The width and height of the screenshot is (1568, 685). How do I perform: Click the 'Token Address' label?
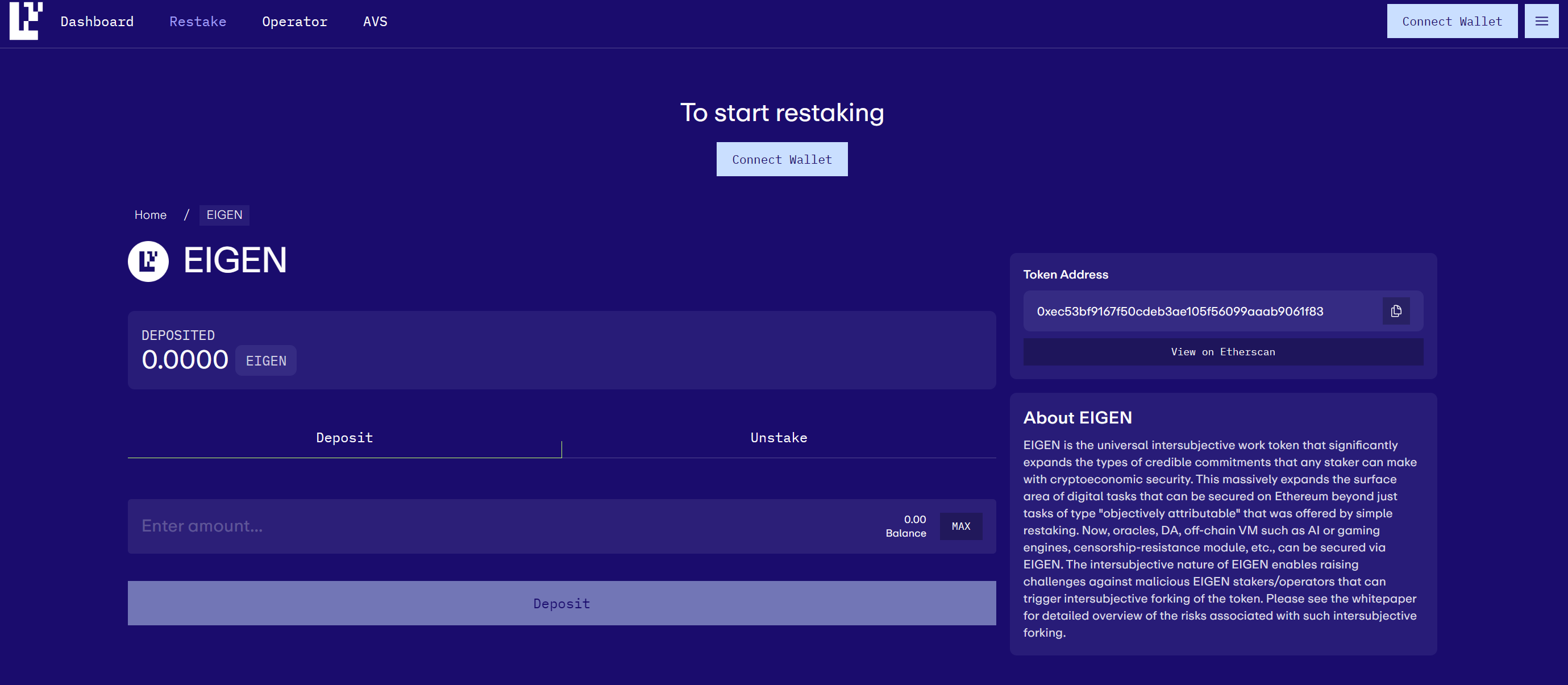tap(1065, 275)
